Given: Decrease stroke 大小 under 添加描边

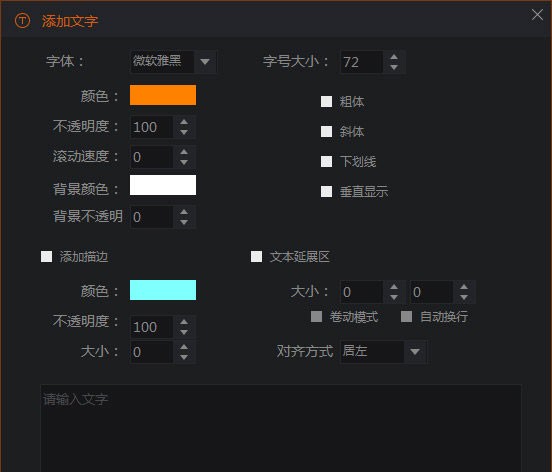Looking at the screenshot, I should pos(184,357).
